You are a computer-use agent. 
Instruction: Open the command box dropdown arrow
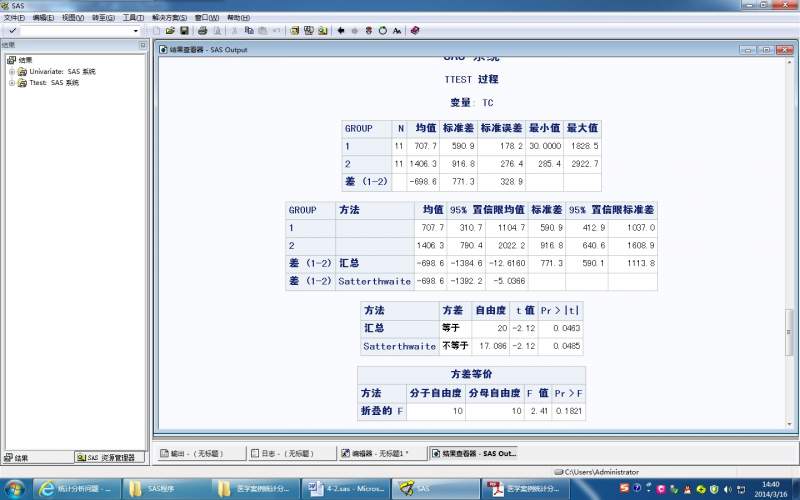click(135, 31)
